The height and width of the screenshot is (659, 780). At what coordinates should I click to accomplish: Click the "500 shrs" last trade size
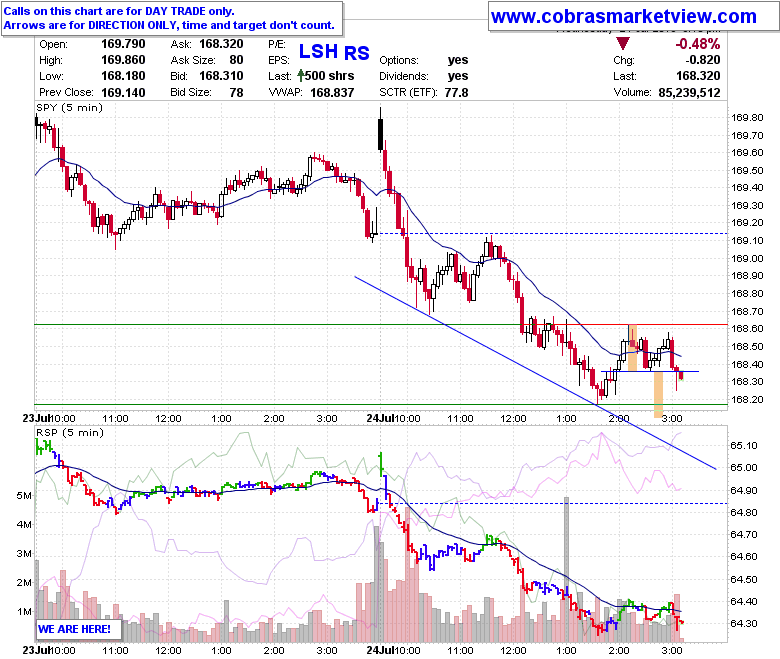330,76
